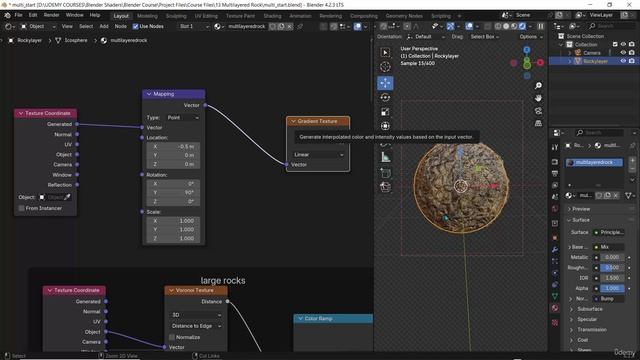Toggle the camera view gizmo
Viewport: 640px width, 360px height.
[x=538, y=111]
